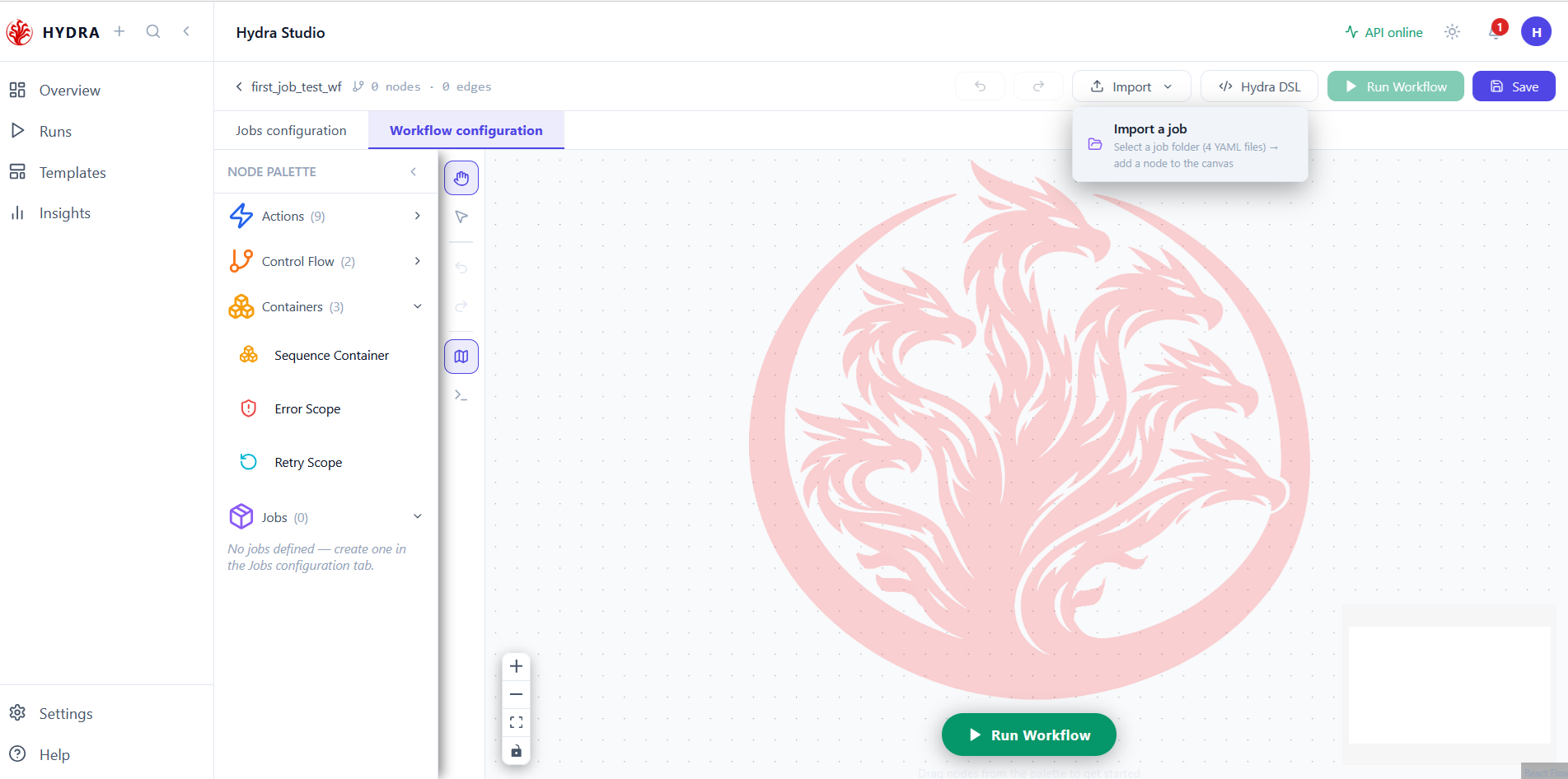Open search with the magnifier icon

(153, 31)
